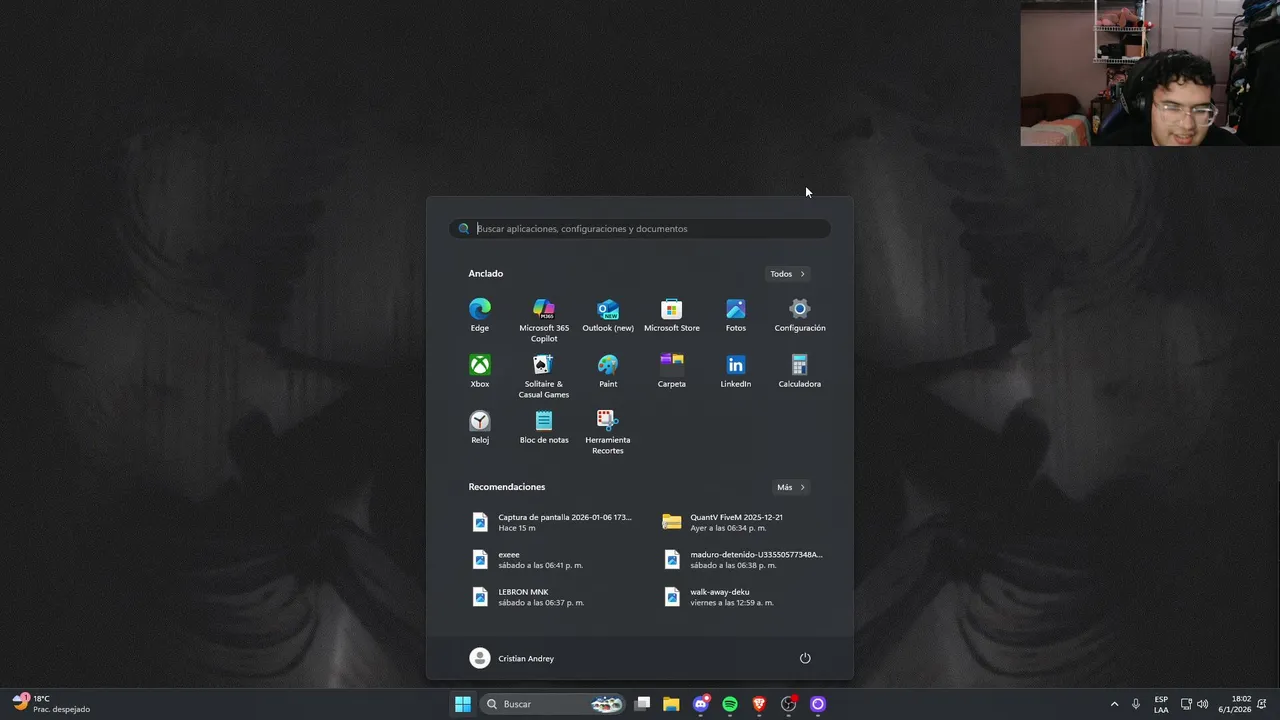Open Task View on the taskbar
1280x720 pixels.
[643, 704]
